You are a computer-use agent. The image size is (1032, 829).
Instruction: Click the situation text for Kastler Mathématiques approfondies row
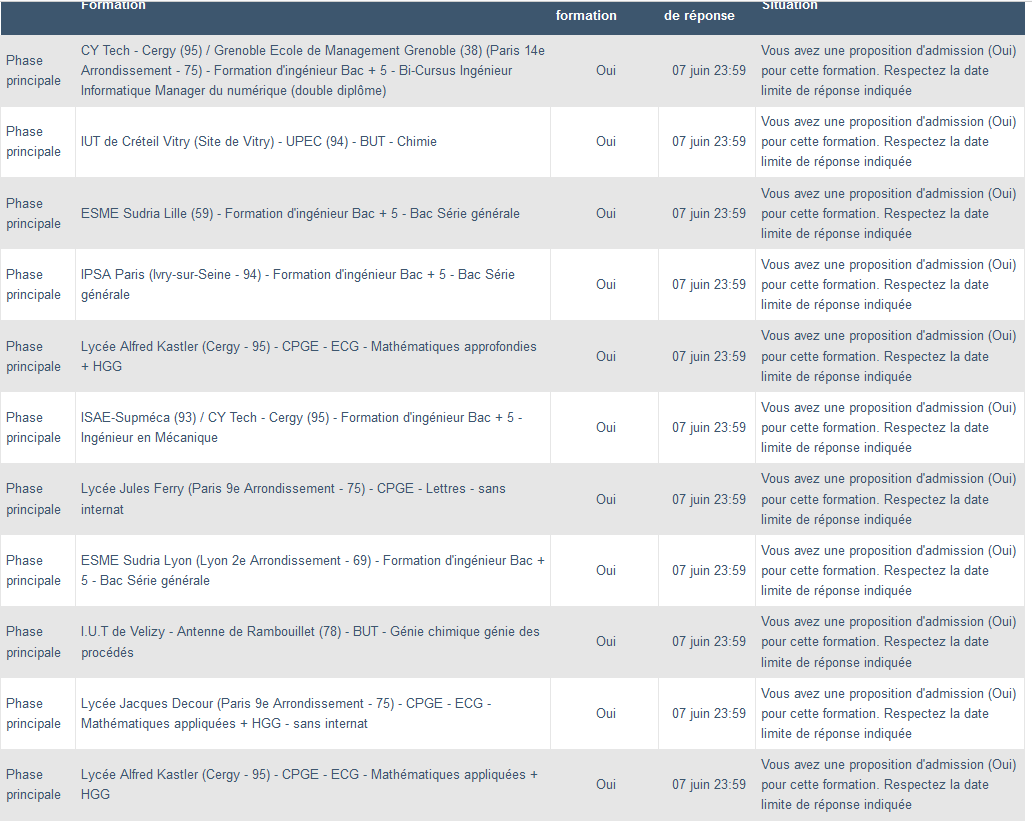tap(889, 356)
